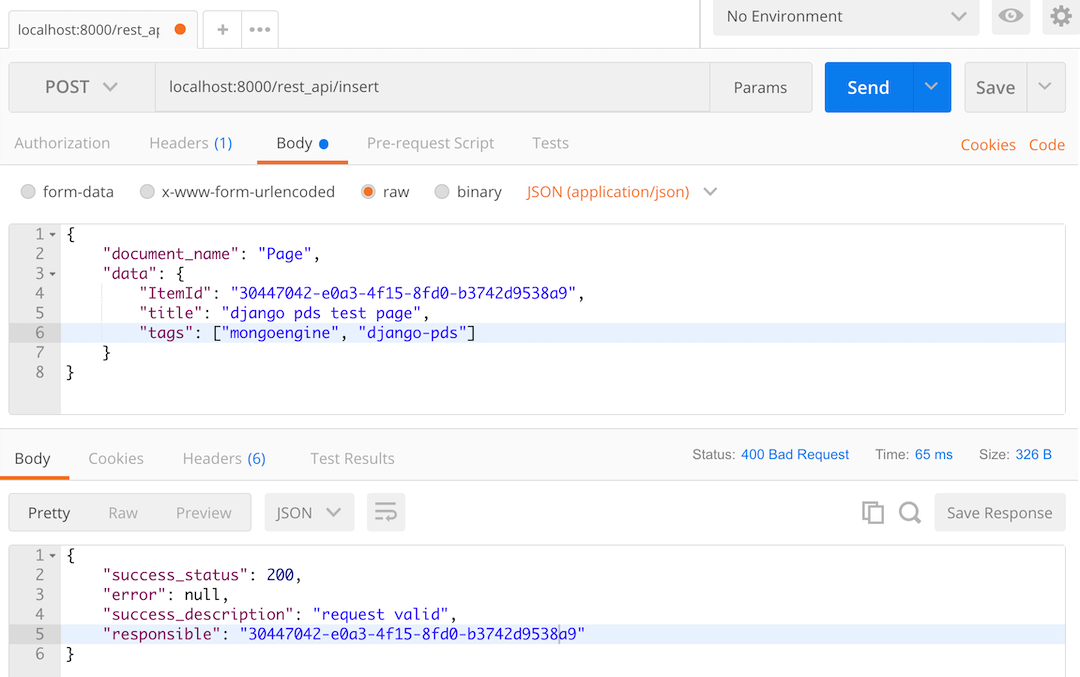Open the POST method dropdown
This screenshot has width=1080, height=677.
(x=81, y=88)
